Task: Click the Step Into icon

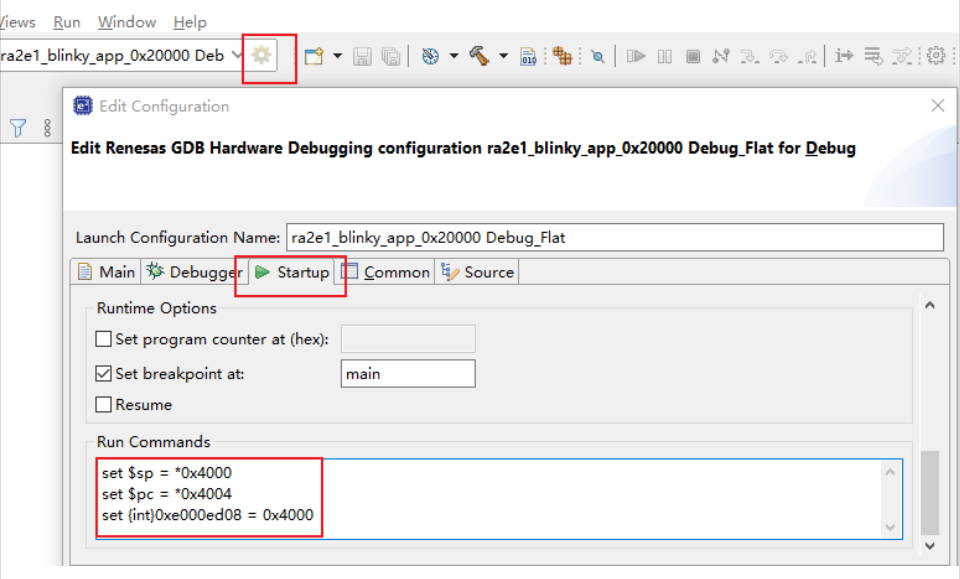Action: click(749, 57)
